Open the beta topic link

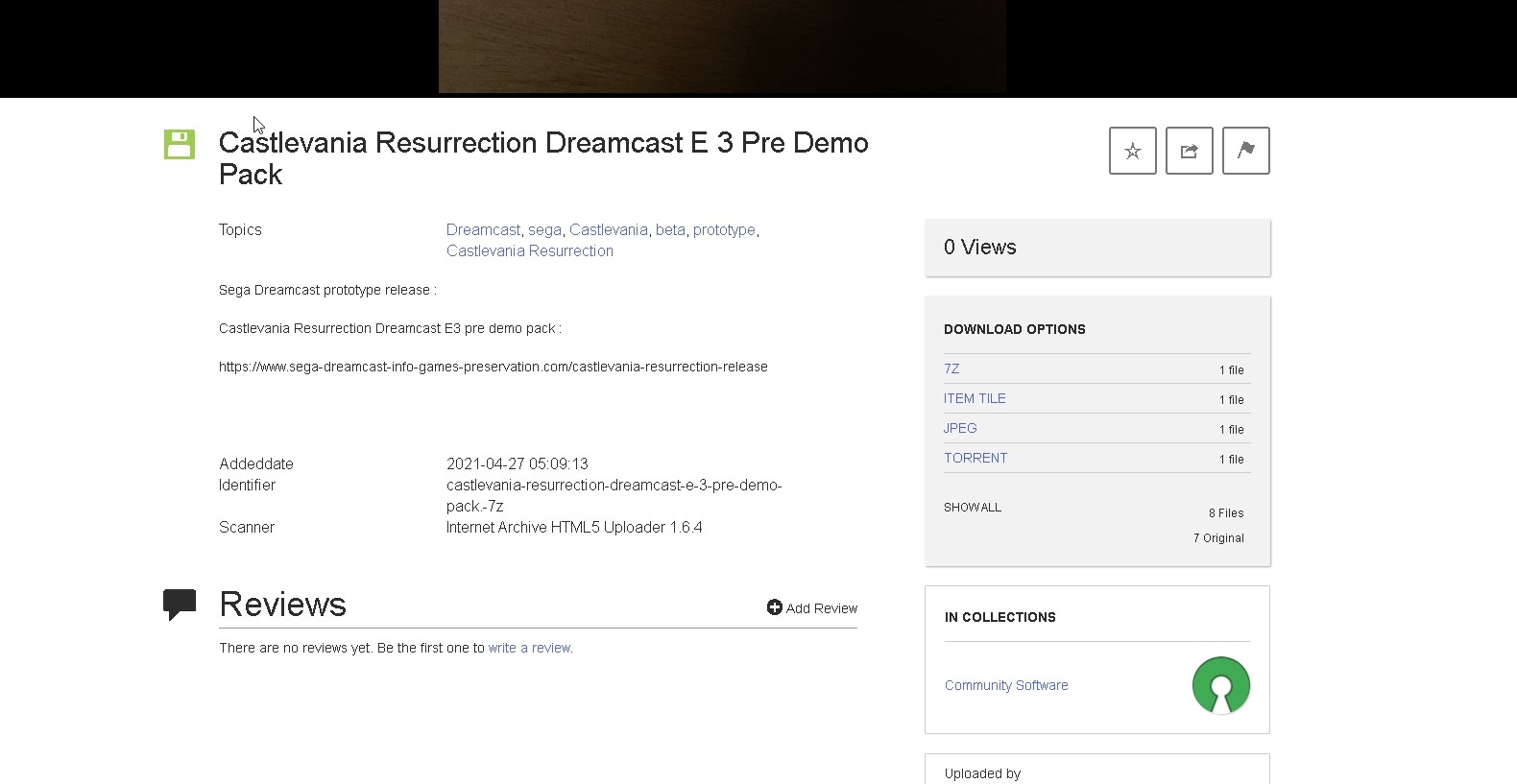pyautogui.click(x=670, y=229)
